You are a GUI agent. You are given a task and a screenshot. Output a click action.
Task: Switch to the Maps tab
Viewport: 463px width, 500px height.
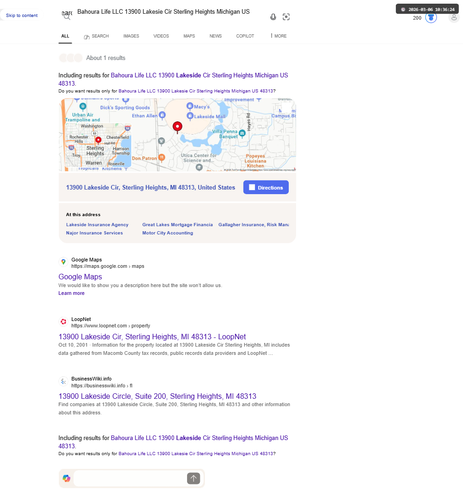pyautogui.click(x=189, y=36)
